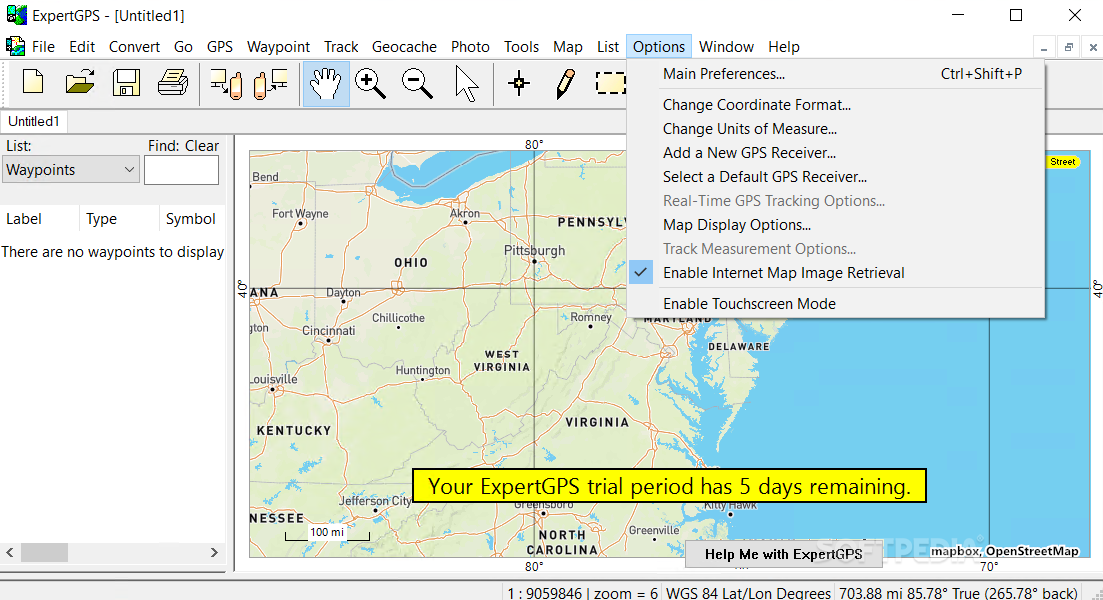Viewport: 1103px width, 600px height.
Task: Select the New Waypoint crosshair tool
Action: (x=519, y=84)
